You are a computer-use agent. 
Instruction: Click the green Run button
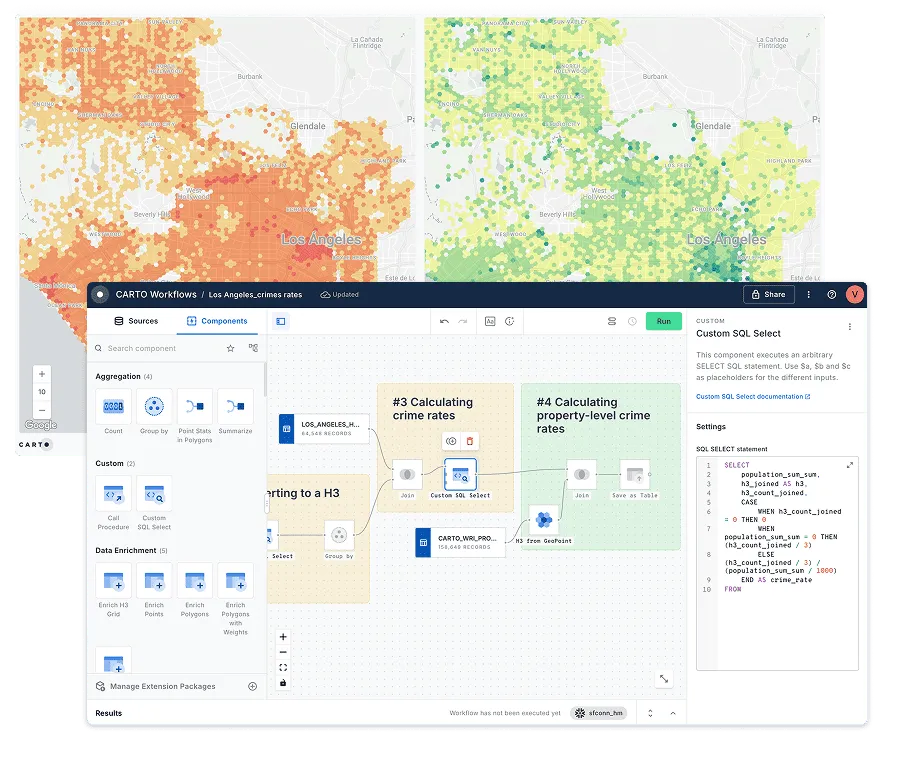point(664,321)
